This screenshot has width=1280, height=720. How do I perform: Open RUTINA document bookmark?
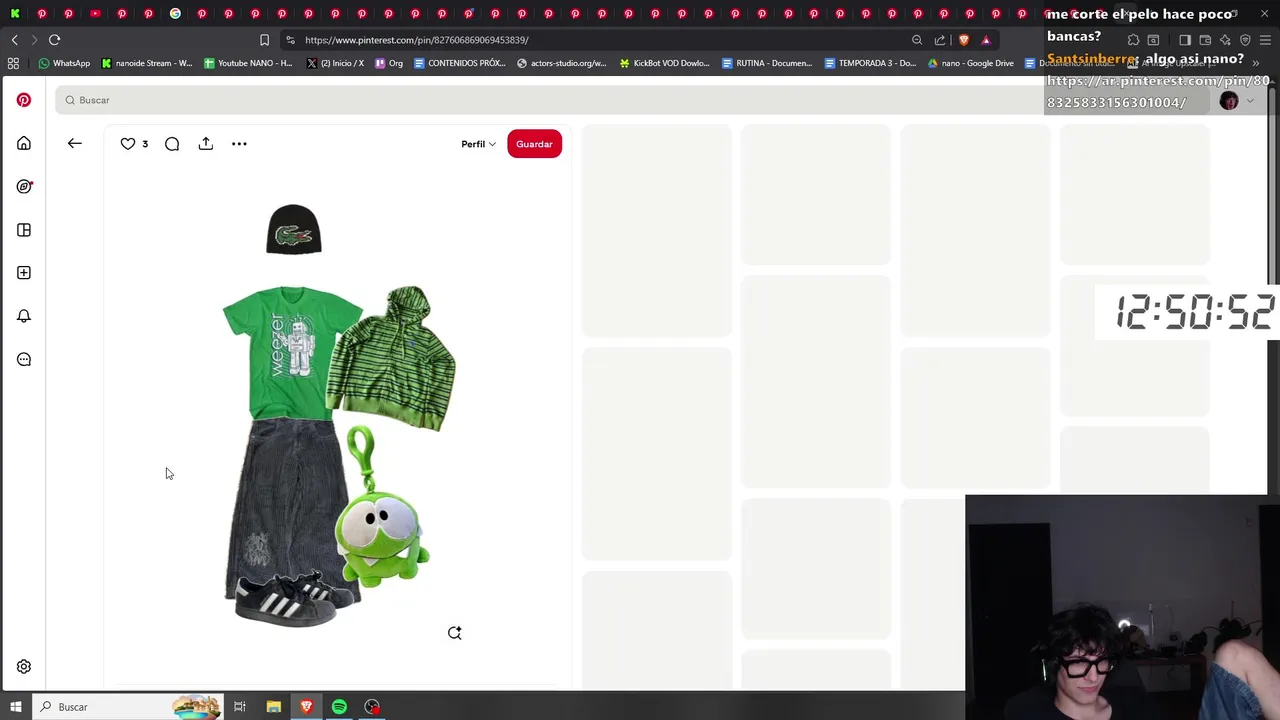click(767, 63)
